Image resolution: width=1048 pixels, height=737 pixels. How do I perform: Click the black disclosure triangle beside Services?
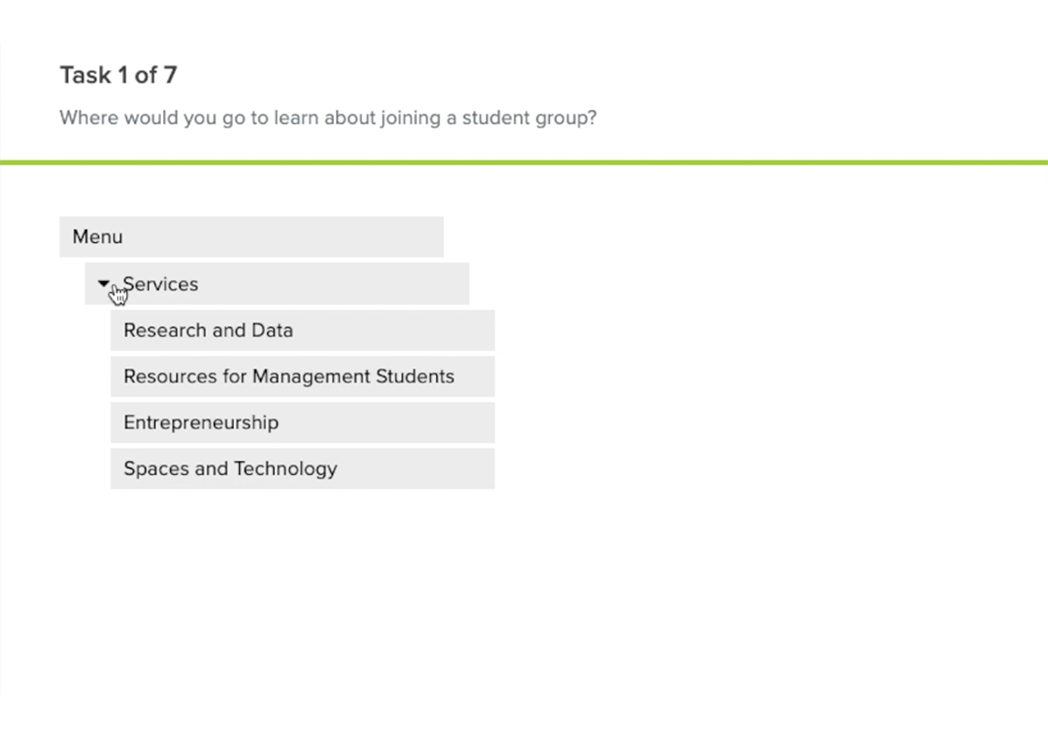[104, 283]
